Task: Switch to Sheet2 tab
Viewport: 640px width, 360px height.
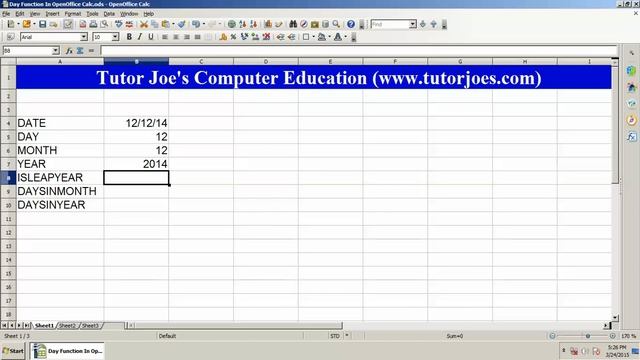Action: click(x=67, y=325)
